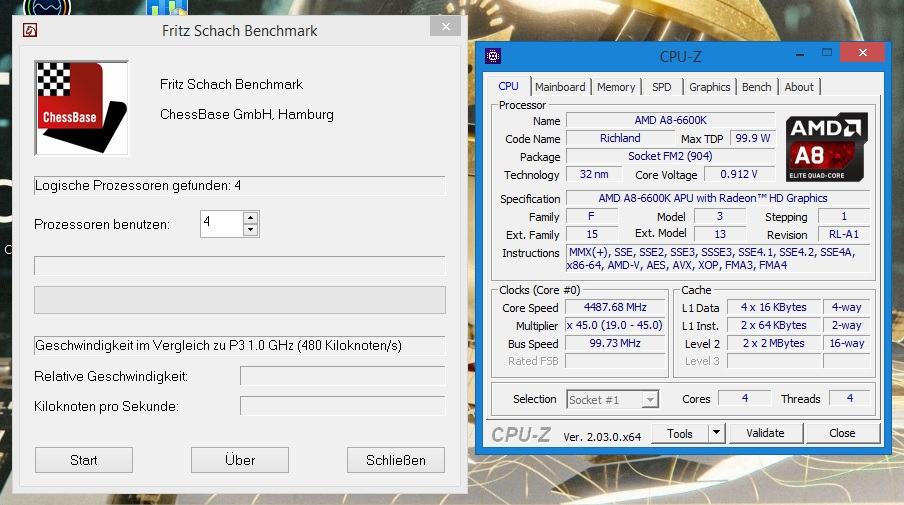Decrease processor count with down arrow
The image size is (904, 505).
click(x=250, y=229)
